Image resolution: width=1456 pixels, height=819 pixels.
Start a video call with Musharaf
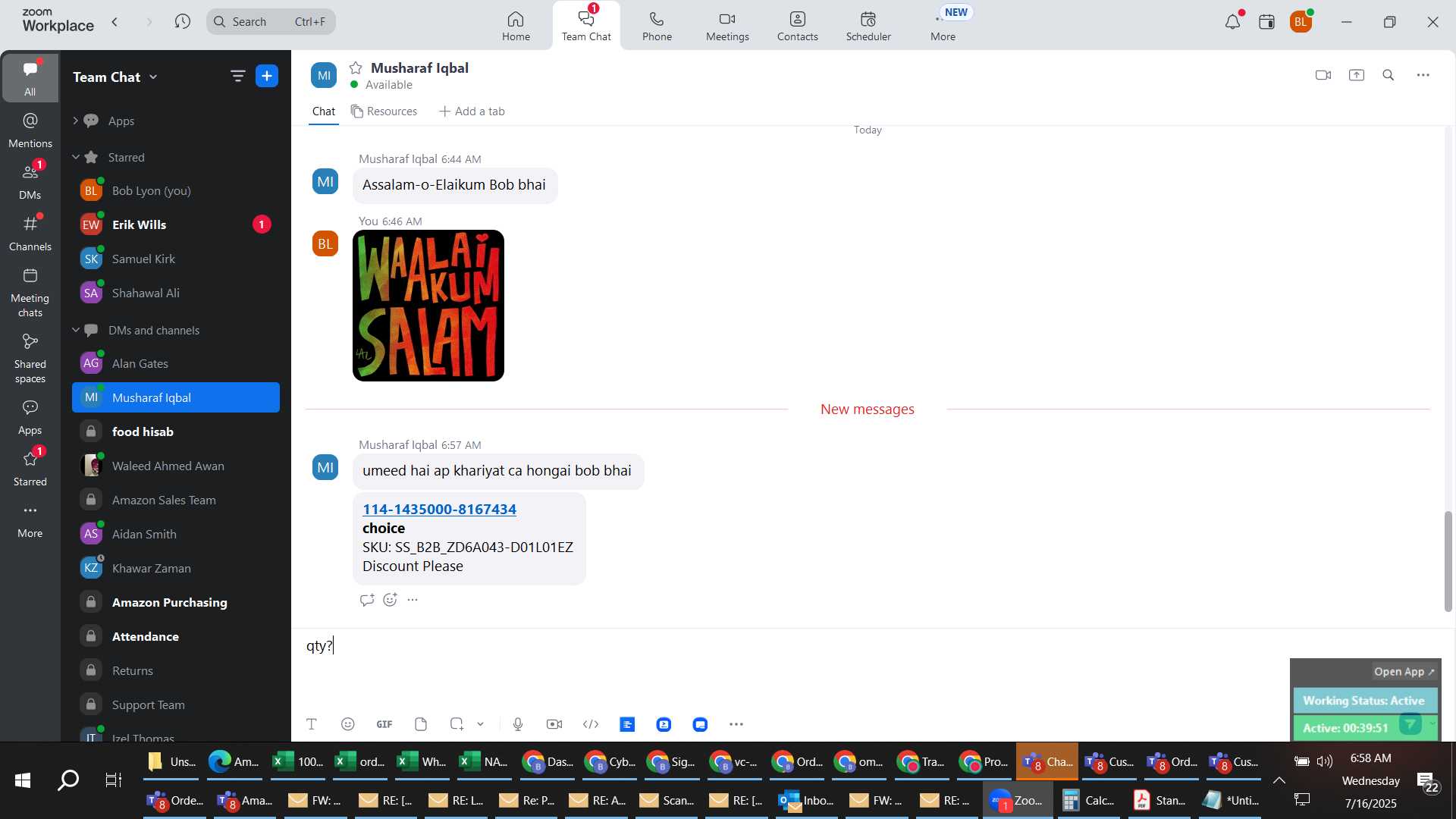(x=1323, y=75)
